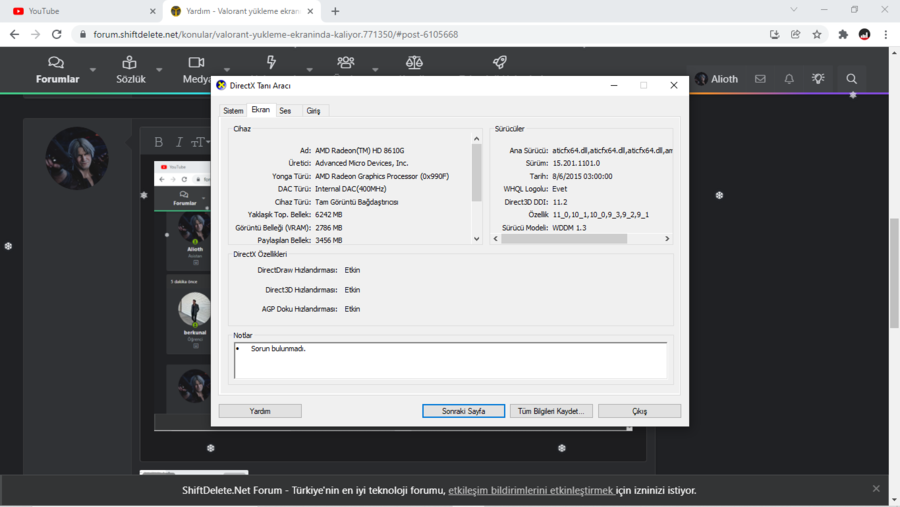The image size is (900, 507).
Task: Switch to the Sistem tab in DirectX
Action: pos(233,111)
